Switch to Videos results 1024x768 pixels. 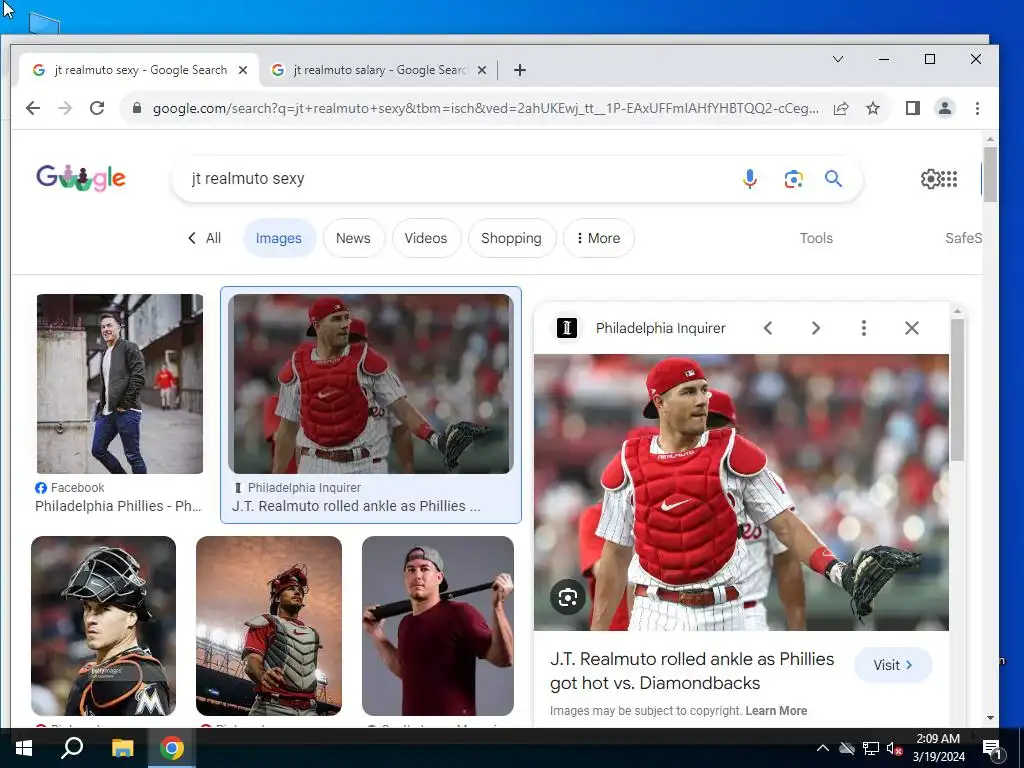click(426, 238)
